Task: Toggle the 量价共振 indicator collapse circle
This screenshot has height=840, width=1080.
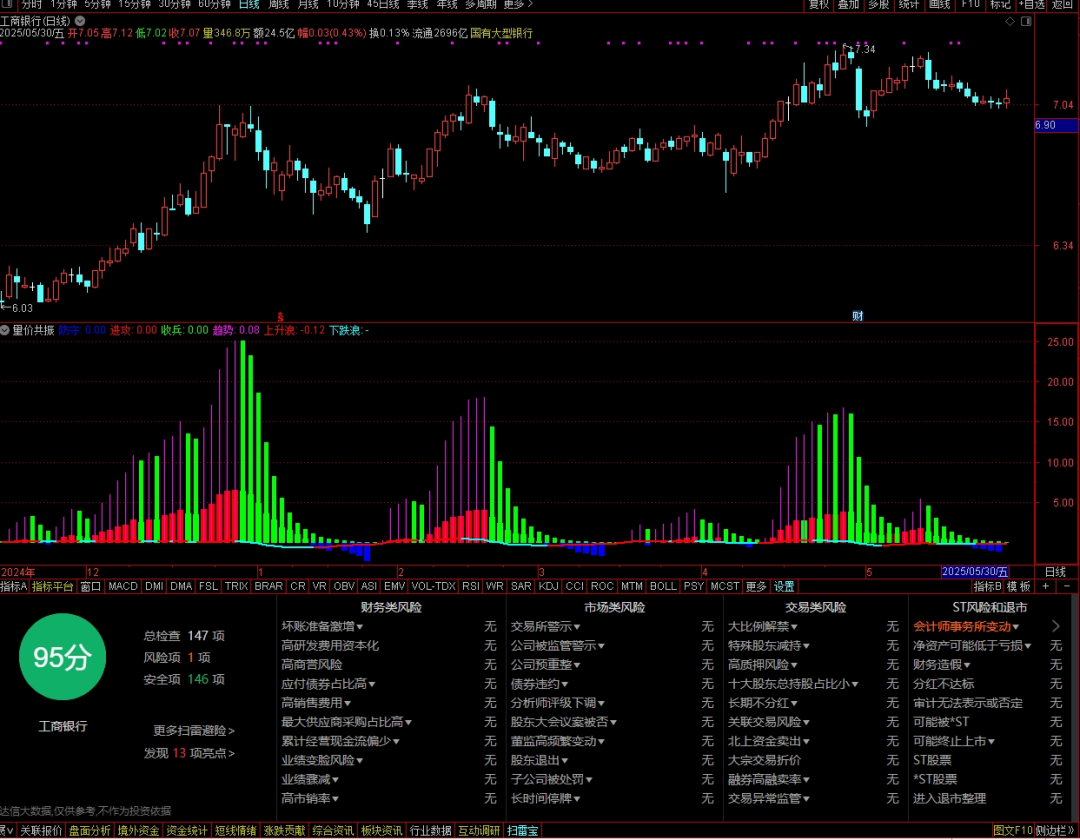Action: (x=5, y=330)
